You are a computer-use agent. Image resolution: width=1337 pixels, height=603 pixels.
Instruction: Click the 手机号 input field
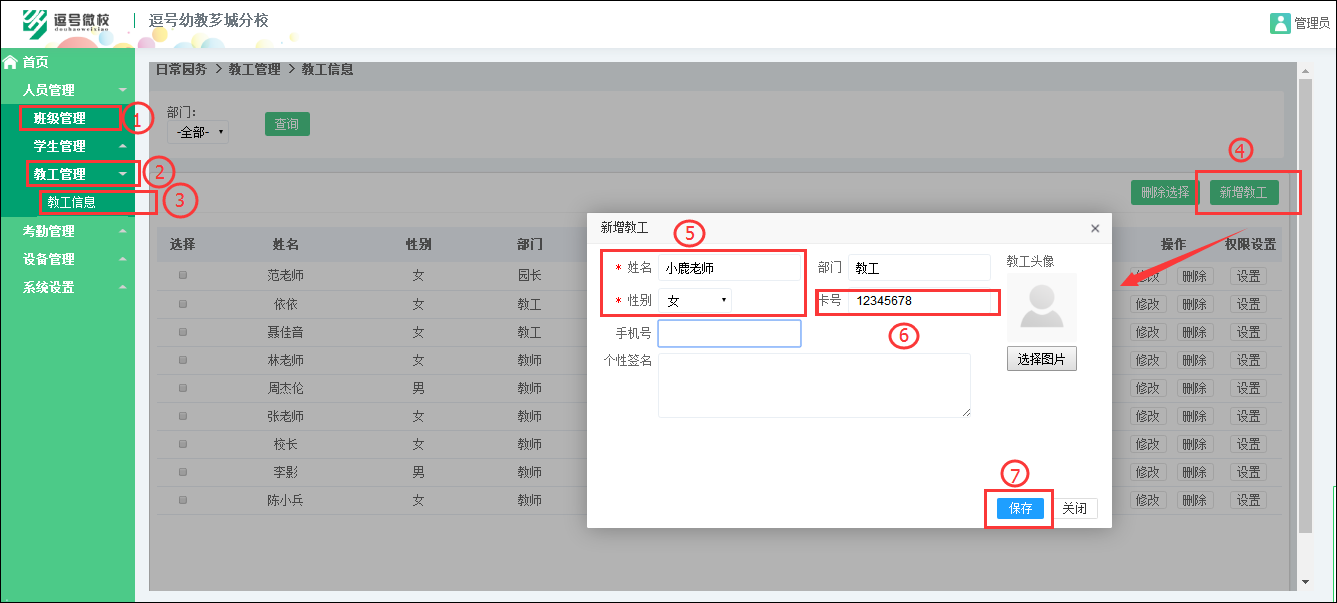(x=729, y=333)
